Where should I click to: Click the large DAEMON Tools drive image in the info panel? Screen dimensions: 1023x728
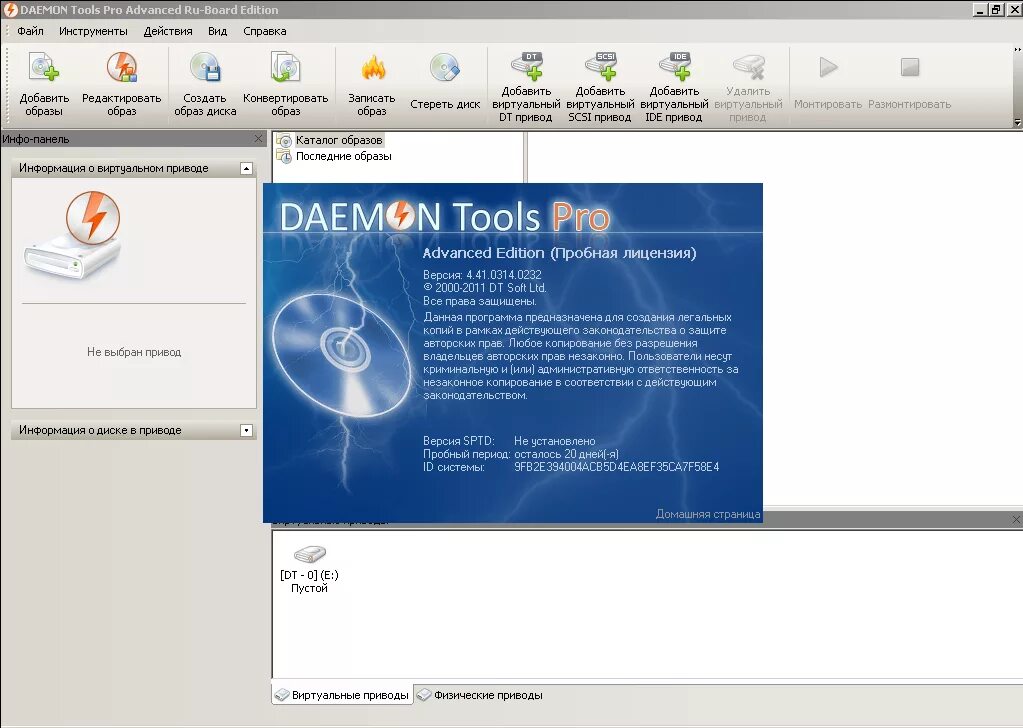(73, 235)
